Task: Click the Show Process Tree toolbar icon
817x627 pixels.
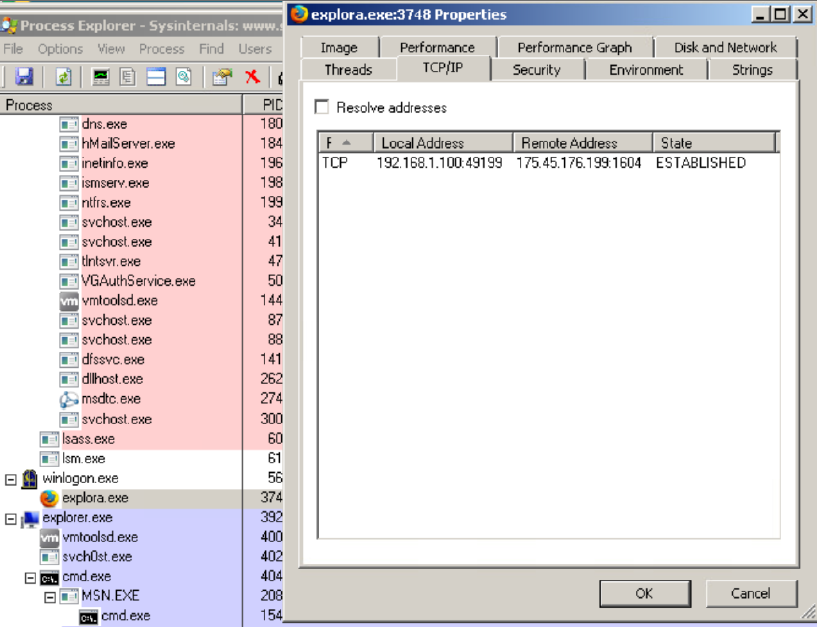Action: tap(128, 77)
